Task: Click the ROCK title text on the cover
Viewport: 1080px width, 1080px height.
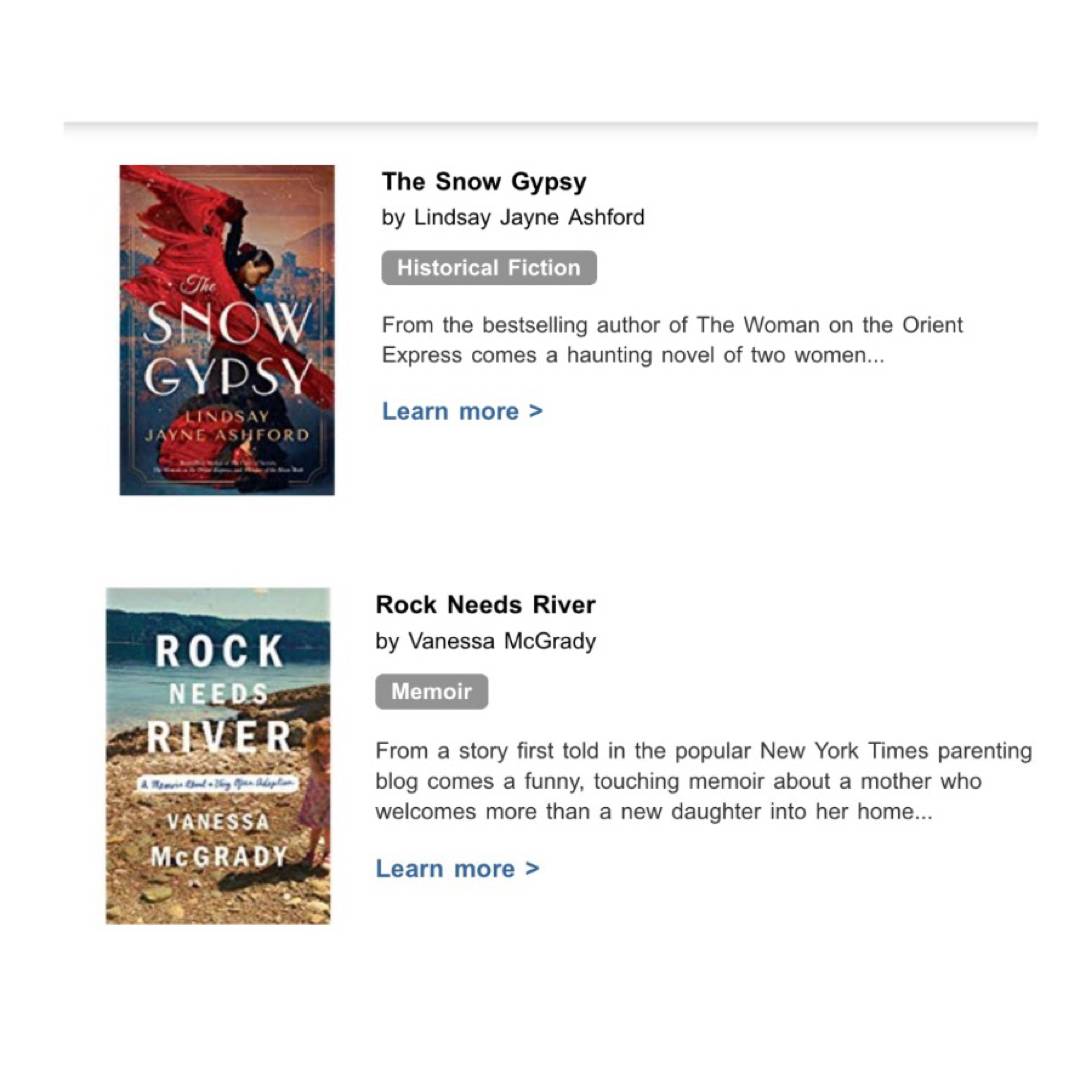Action: tap(219, 651)
